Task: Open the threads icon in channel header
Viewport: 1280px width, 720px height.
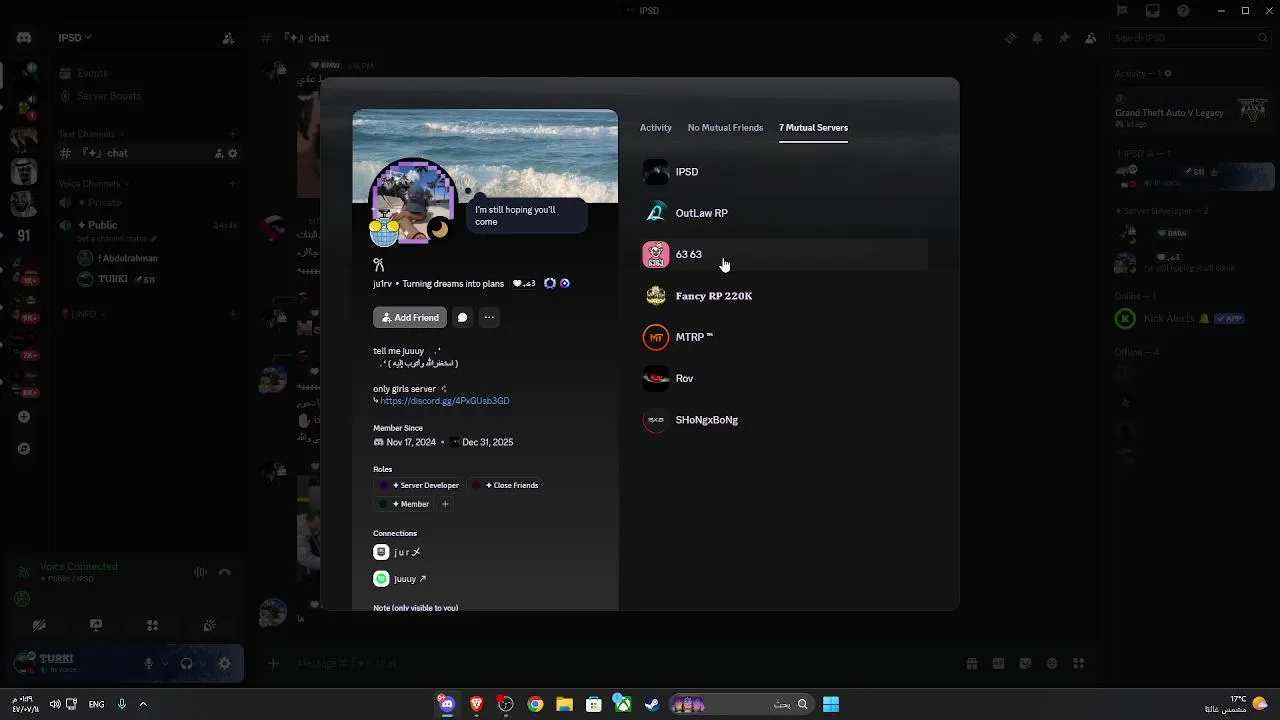Action: click(x=1011, y=38)
